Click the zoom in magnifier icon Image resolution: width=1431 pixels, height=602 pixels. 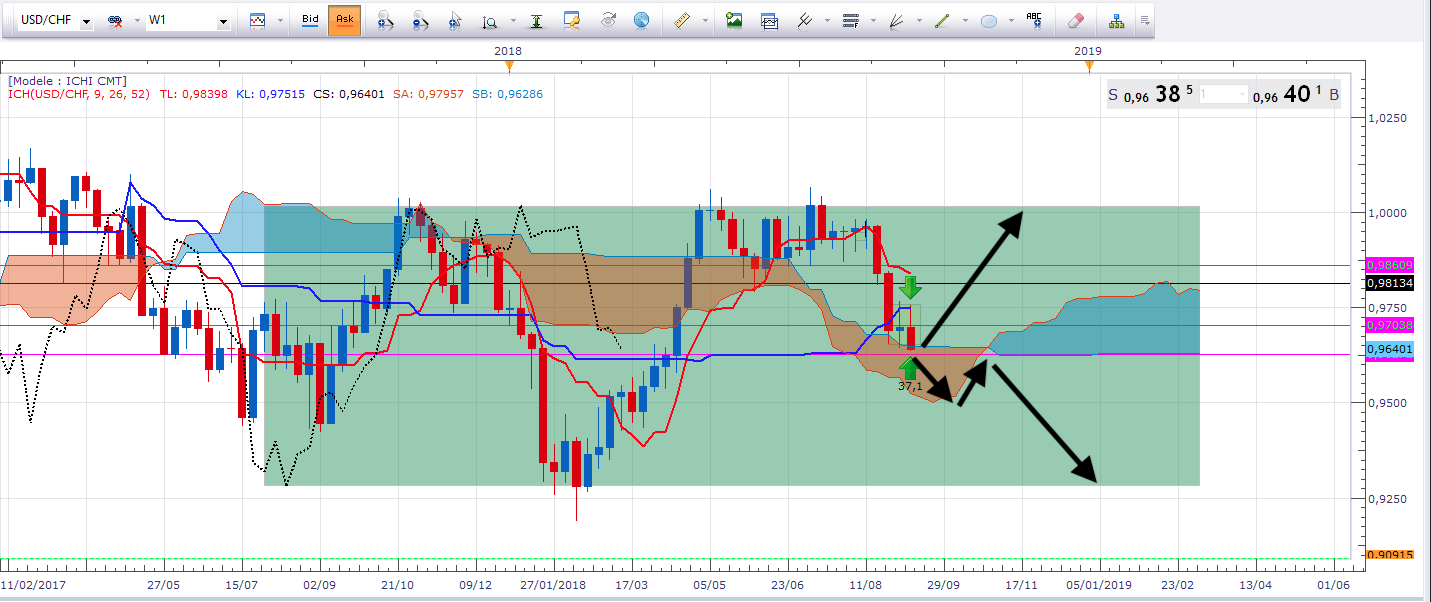pyautogui.click(x=385, y=20)
